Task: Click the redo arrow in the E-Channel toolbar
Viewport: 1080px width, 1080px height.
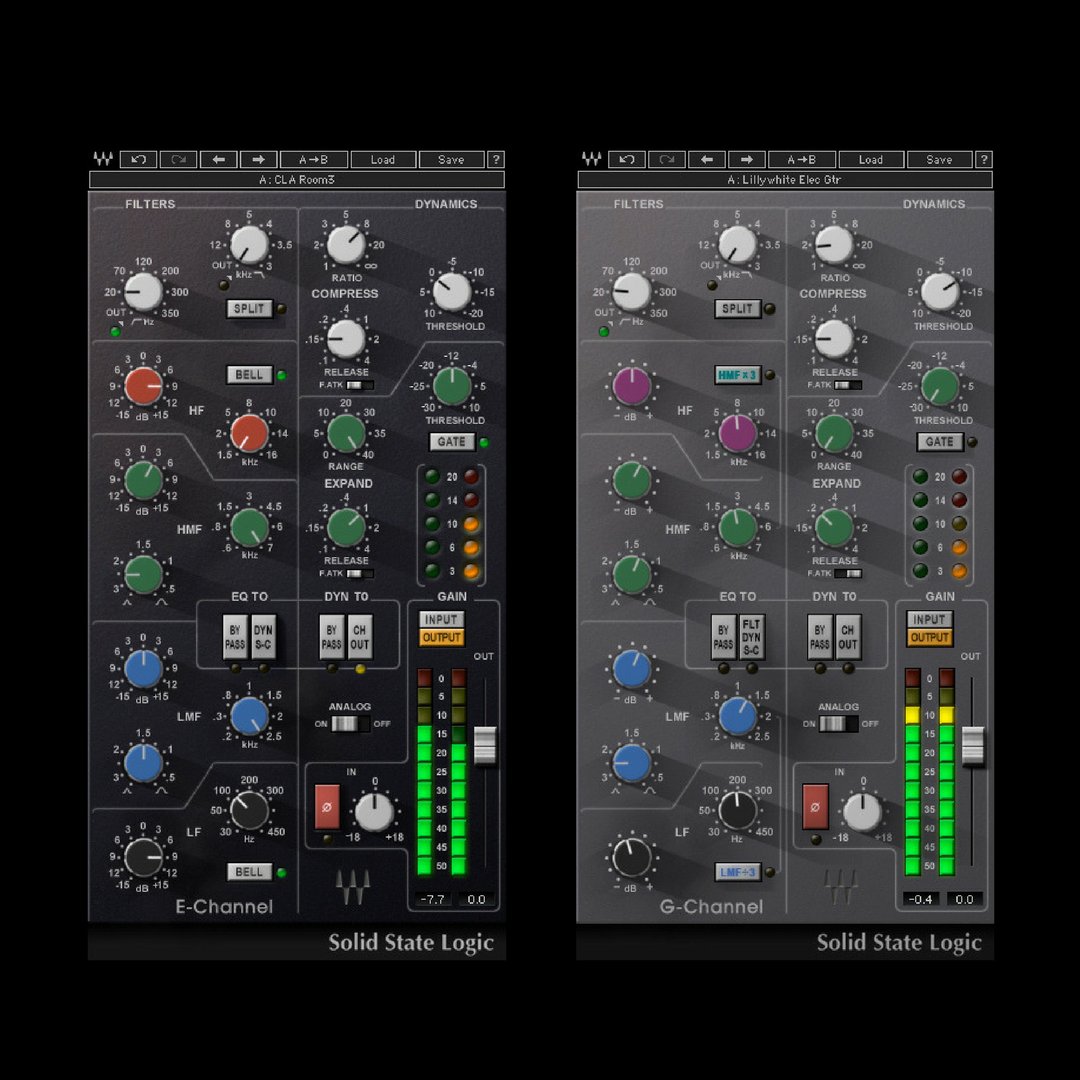Action: (x=178, y=160)
